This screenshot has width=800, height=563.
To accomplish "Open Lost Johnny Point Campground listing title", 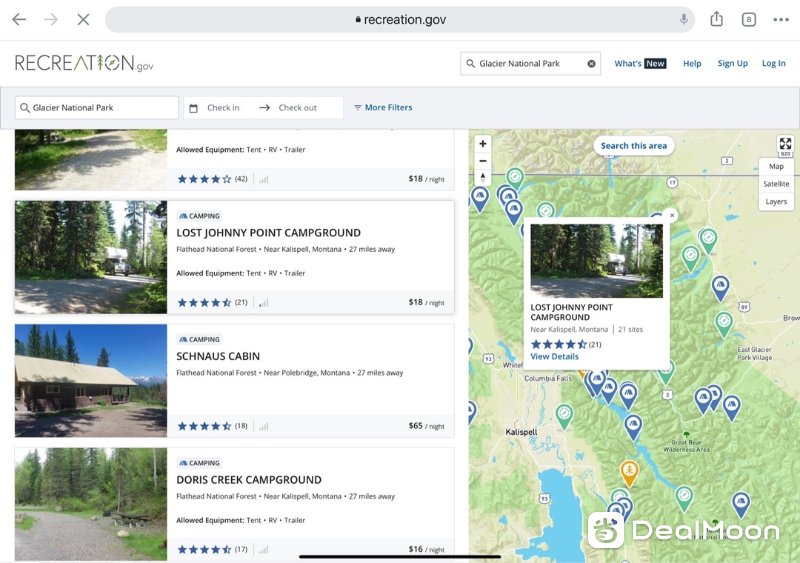I will tap(268, 233).
